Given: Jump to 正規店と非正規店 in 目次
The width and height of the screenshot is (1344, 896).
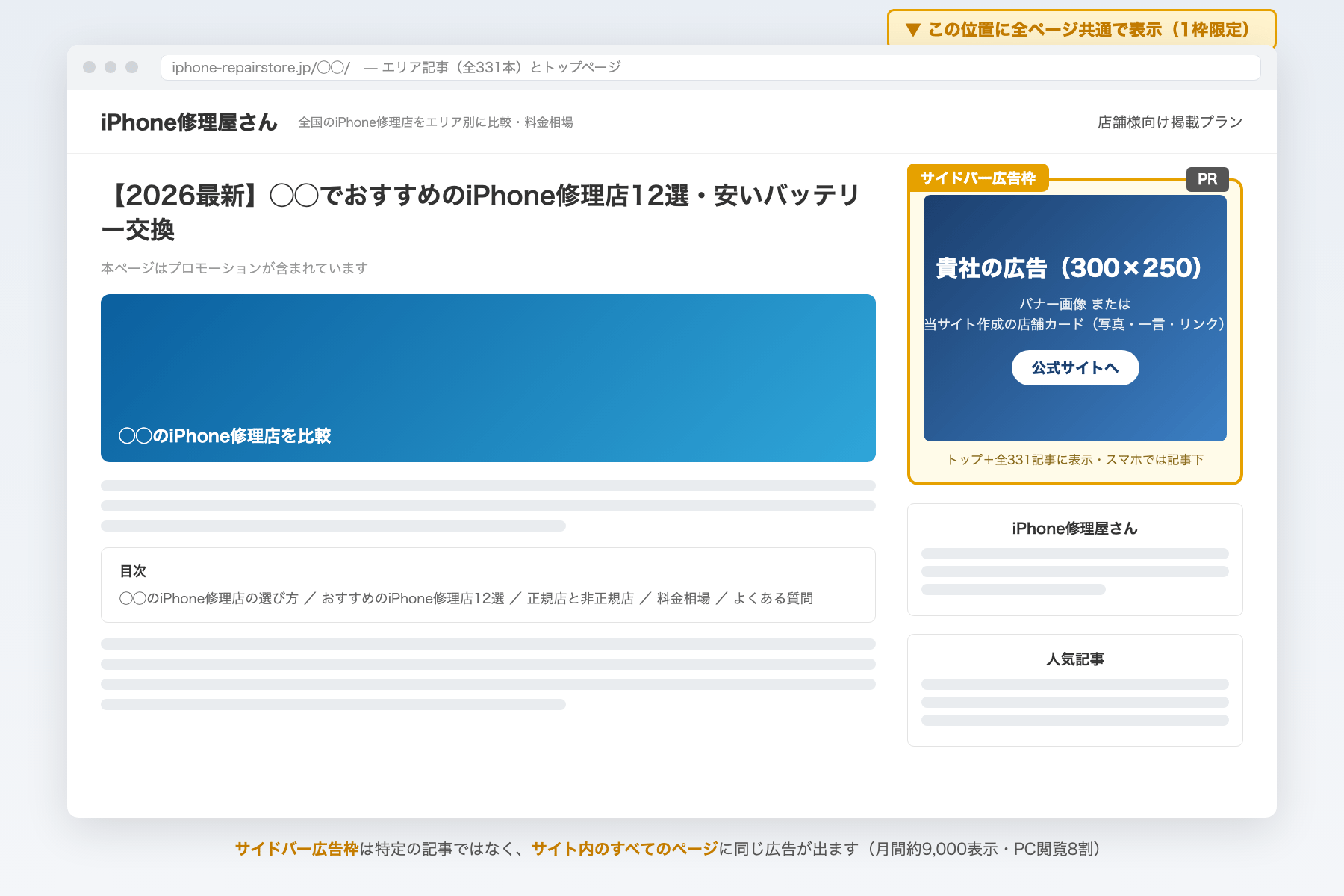Looking at the screenshot, I should pyautogui.click(x=580, y=598).
